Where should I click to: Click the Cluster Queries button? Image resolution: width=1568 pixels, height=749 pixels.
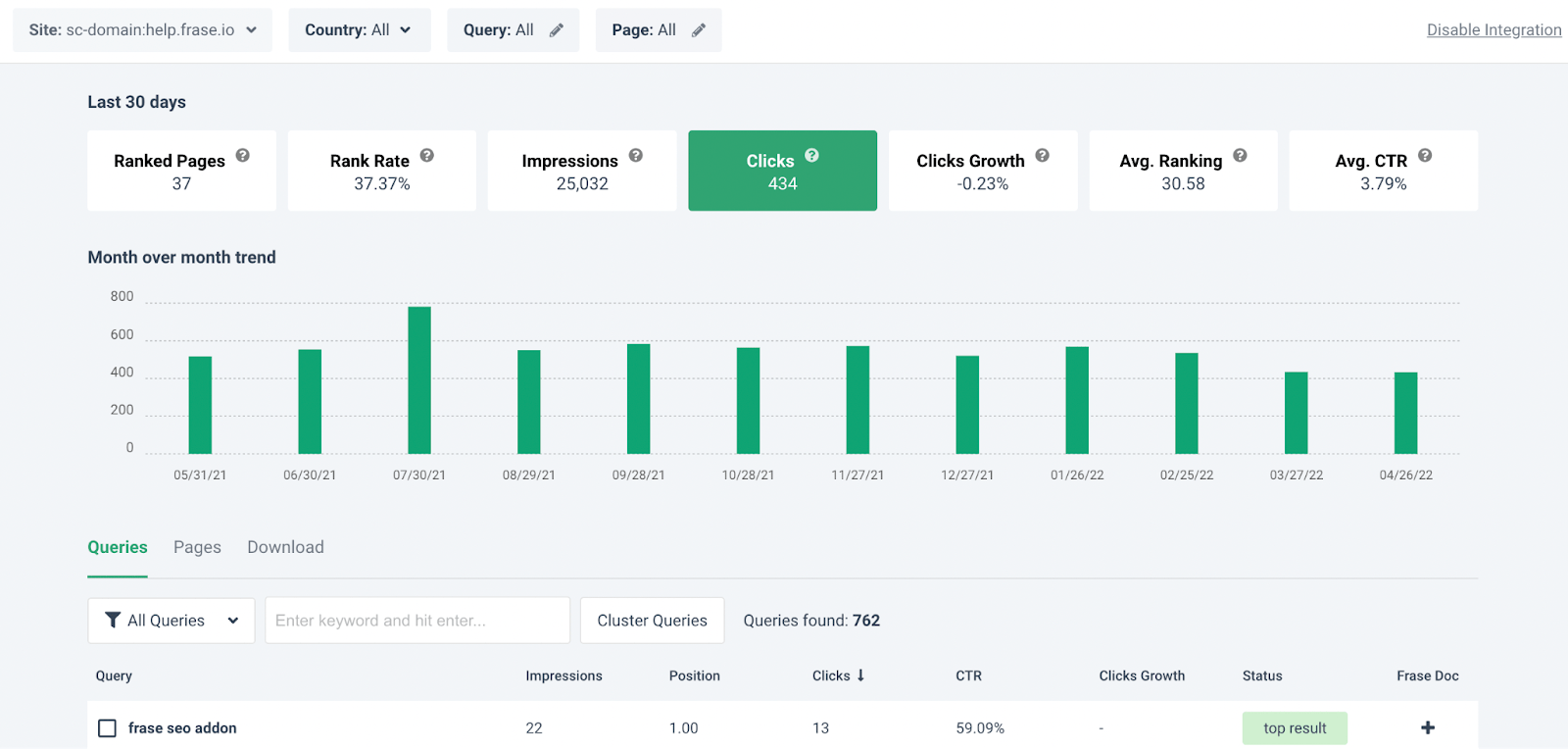point(652,621)
